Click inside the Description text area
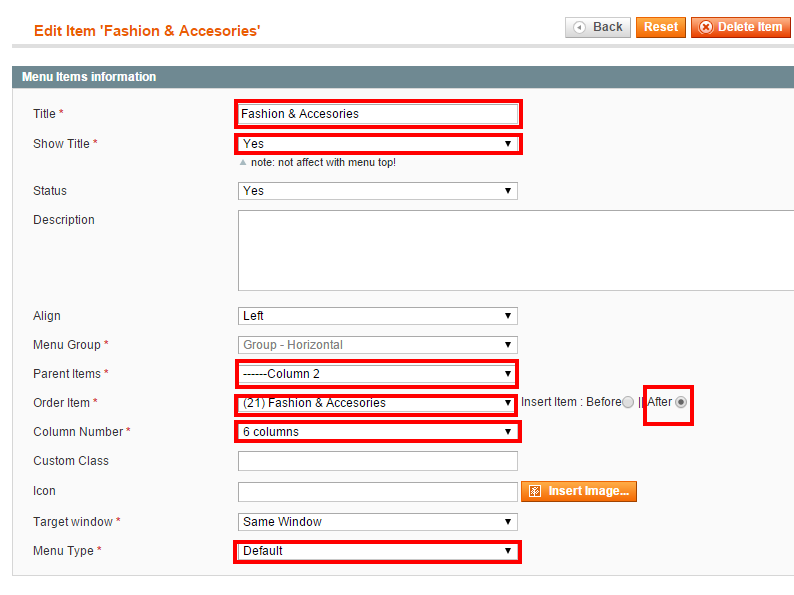Screen dimensions: 794x595 pos(516,251)
